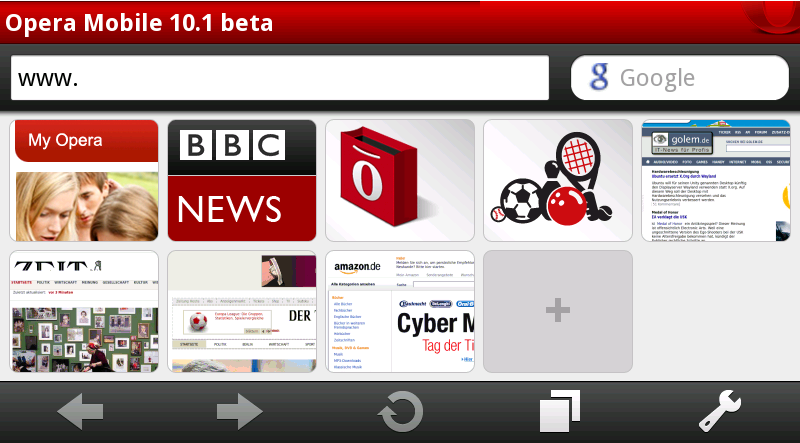The height and width of the screenshot is (443, 800).
Task: Open the Zeit newspaper speed dial
Action: tap(84, 311)
